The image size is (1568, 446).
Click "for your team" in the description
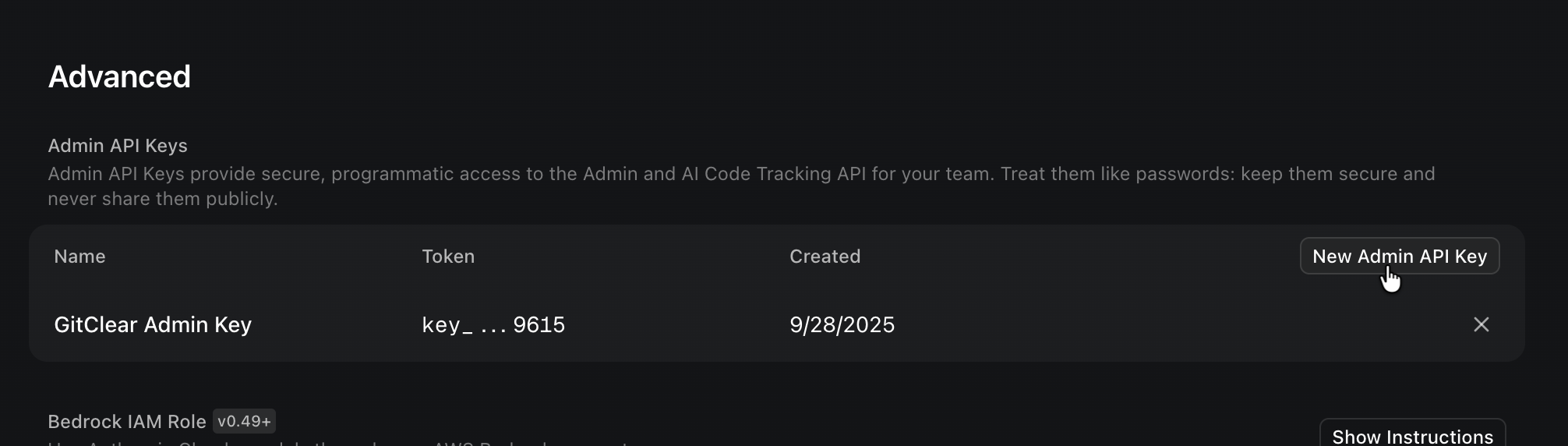click(932, 174)
